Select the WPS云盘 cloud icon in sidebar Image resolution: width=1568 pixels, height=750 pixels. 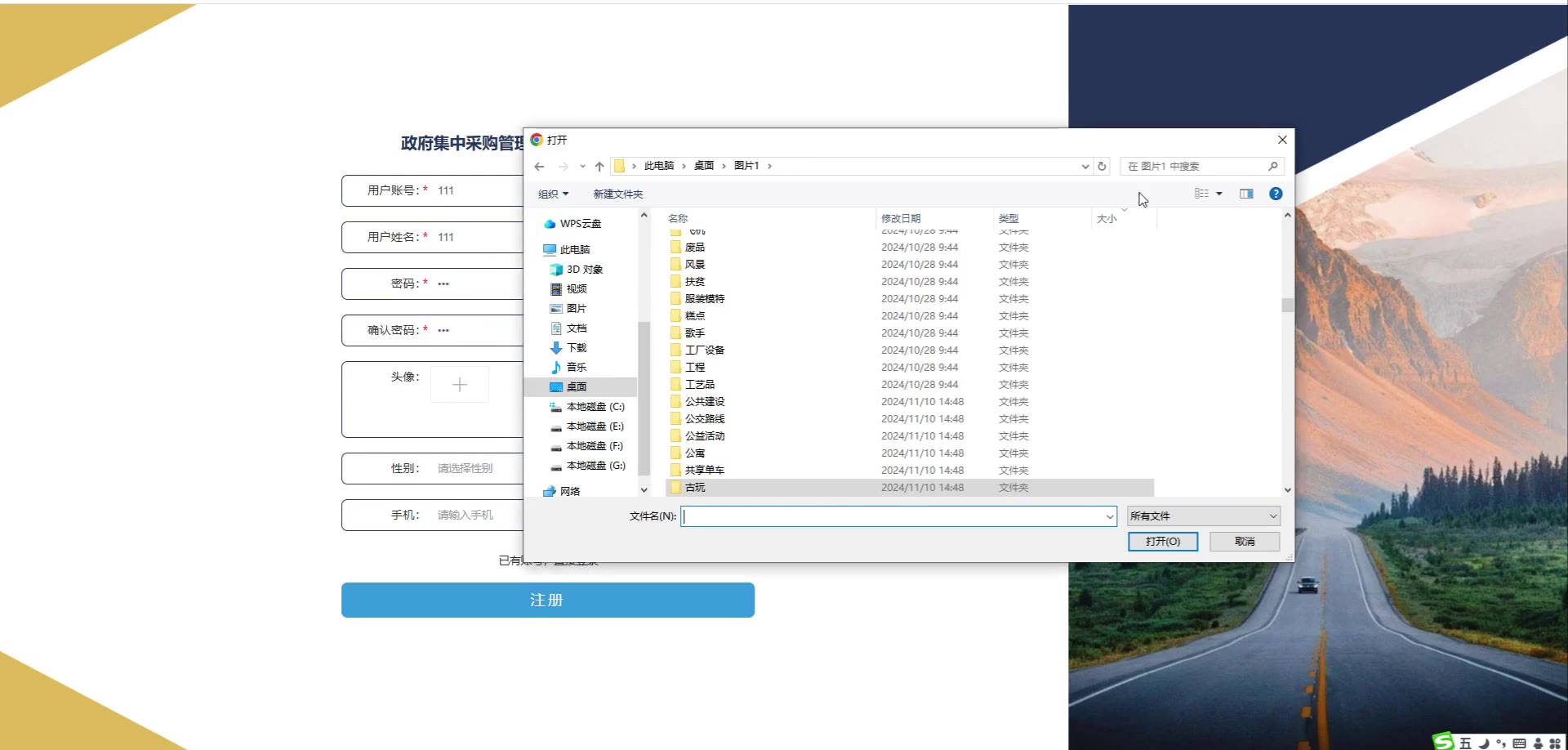[550, 224]
